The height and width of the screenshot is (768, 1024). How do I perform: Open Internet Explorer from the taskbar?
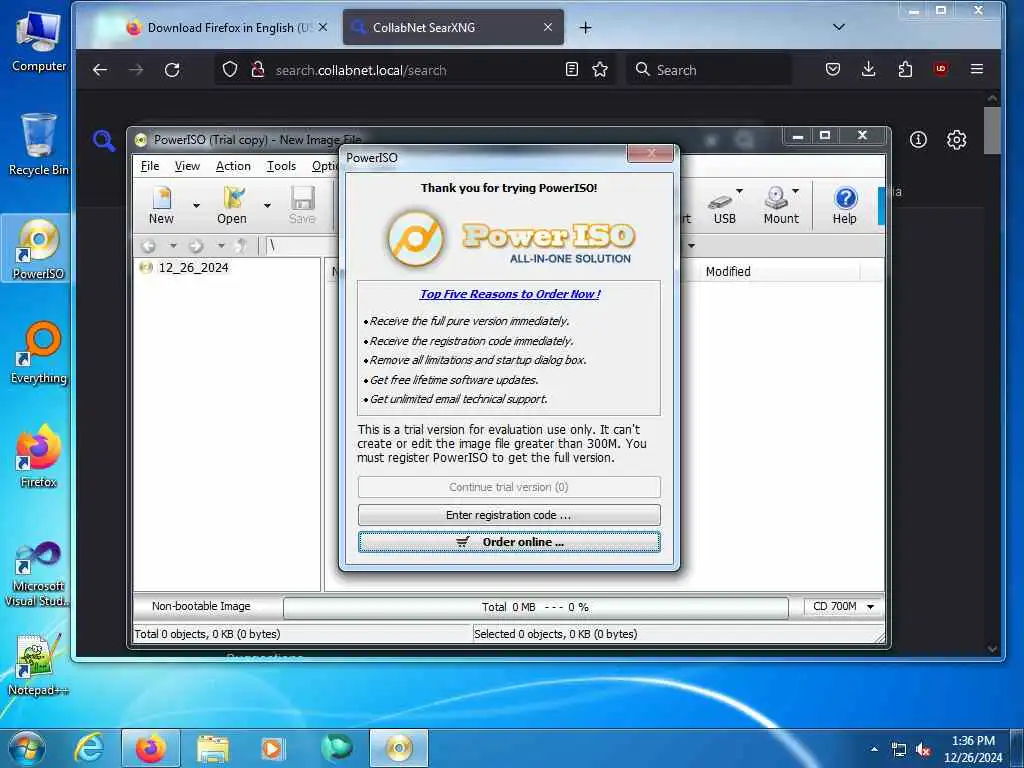tap(89, 748)
